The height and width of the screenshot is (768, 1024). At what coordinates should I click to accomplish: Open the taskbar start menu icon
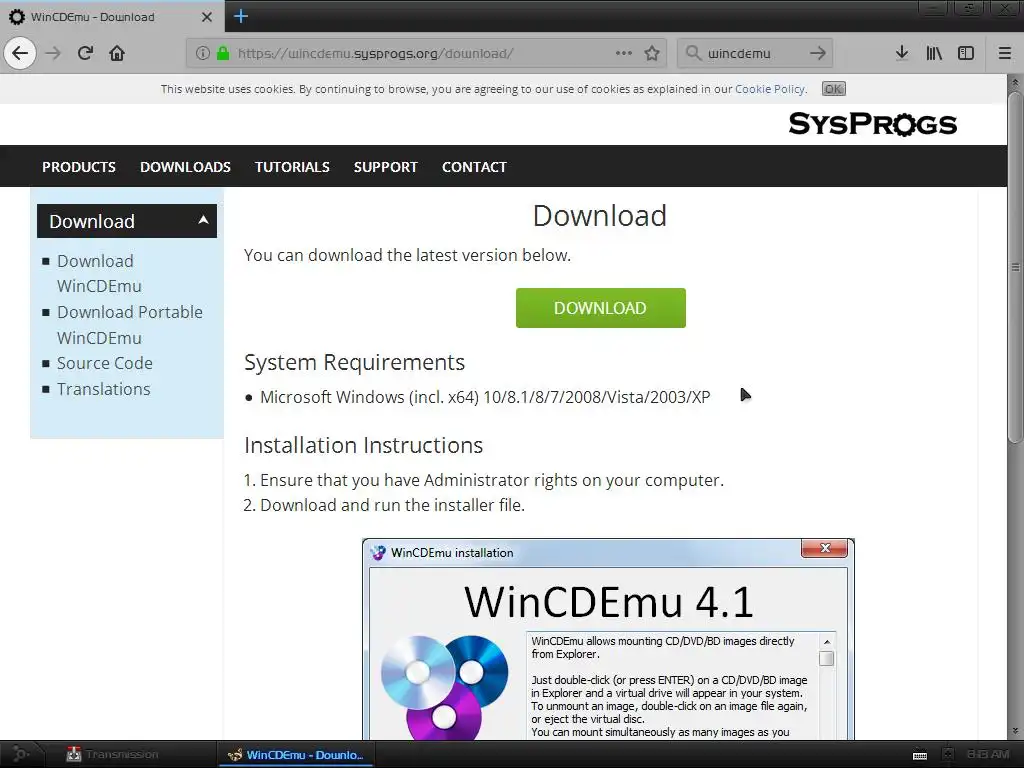coord(20,754)
